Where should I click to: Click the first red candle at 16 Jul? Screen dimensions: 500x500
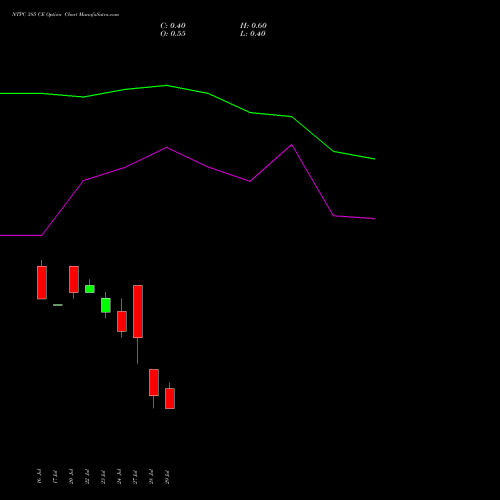(42, 283)
